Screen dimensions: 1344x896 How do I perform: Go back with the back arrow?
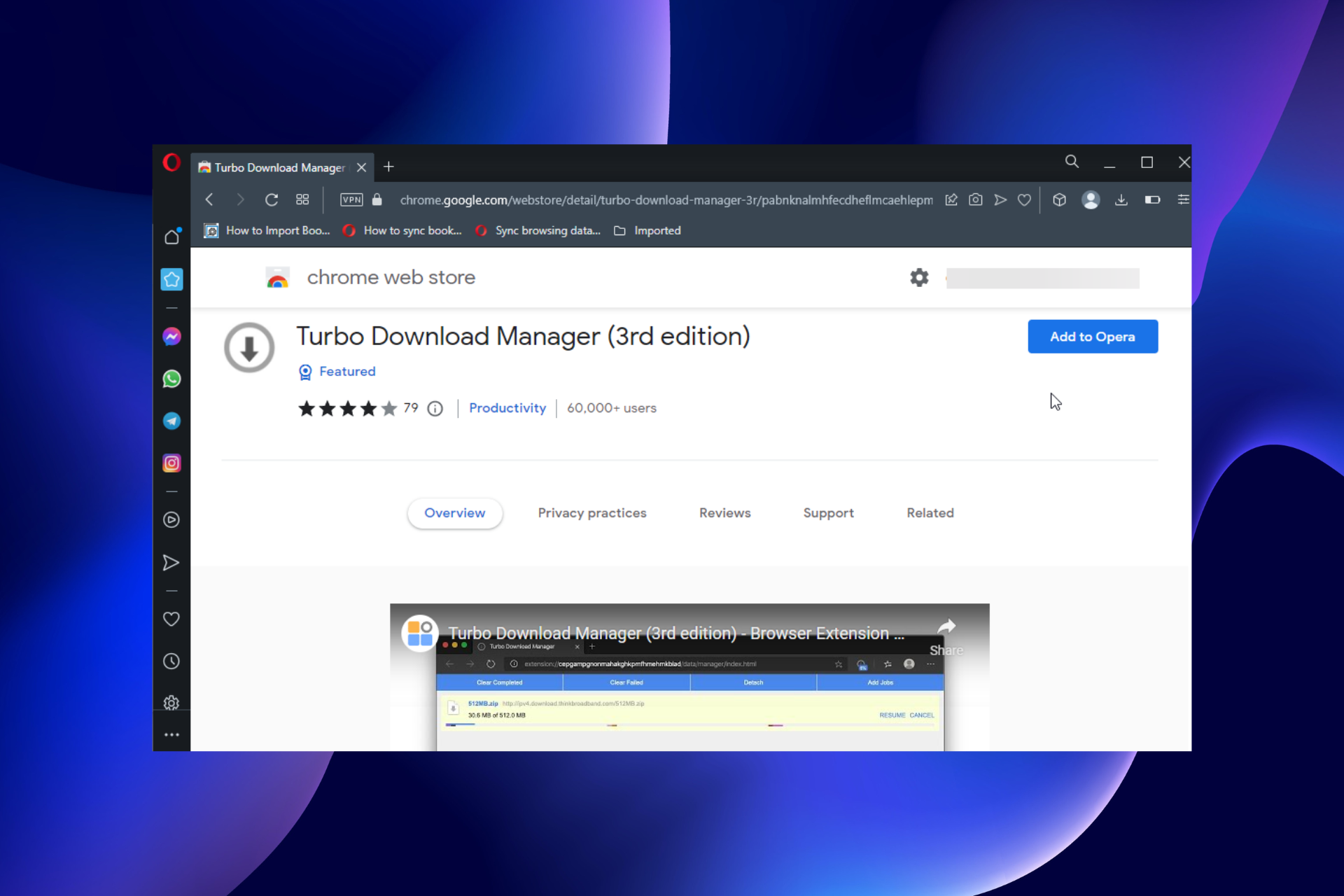pyautogui.click(x=209, y=200)
